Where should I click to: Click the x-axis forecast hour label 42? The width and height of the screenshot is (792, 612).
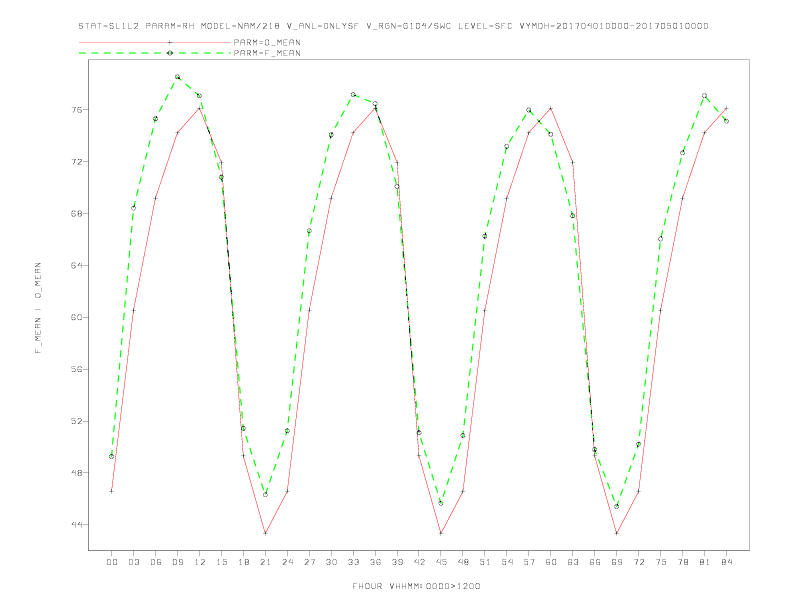[419, 562]
